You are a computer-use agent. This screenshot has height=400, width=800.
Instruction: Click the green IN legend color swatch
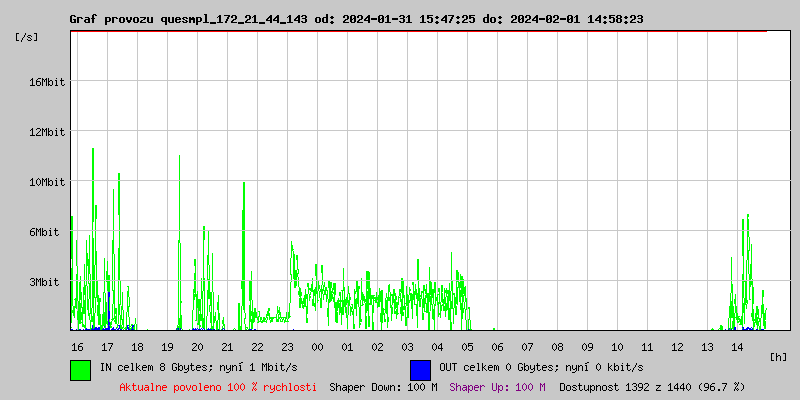tap(80, 369)
